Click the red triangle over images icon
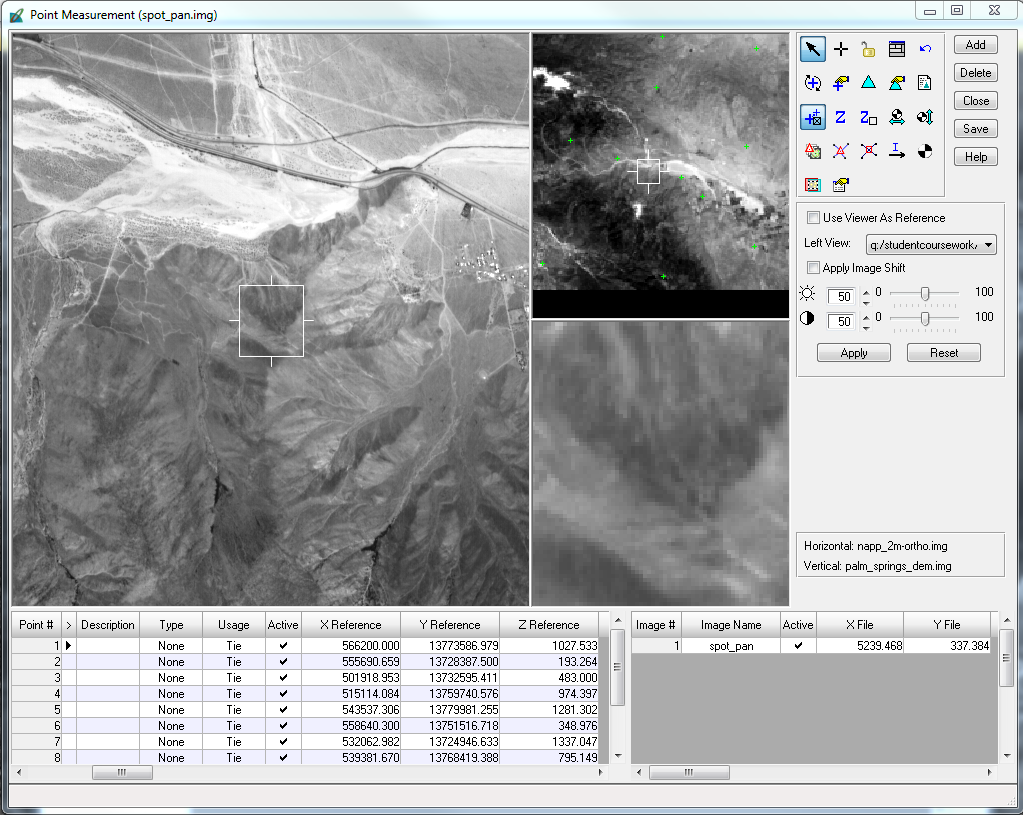The image size is (1023, 815). (812, 151)
